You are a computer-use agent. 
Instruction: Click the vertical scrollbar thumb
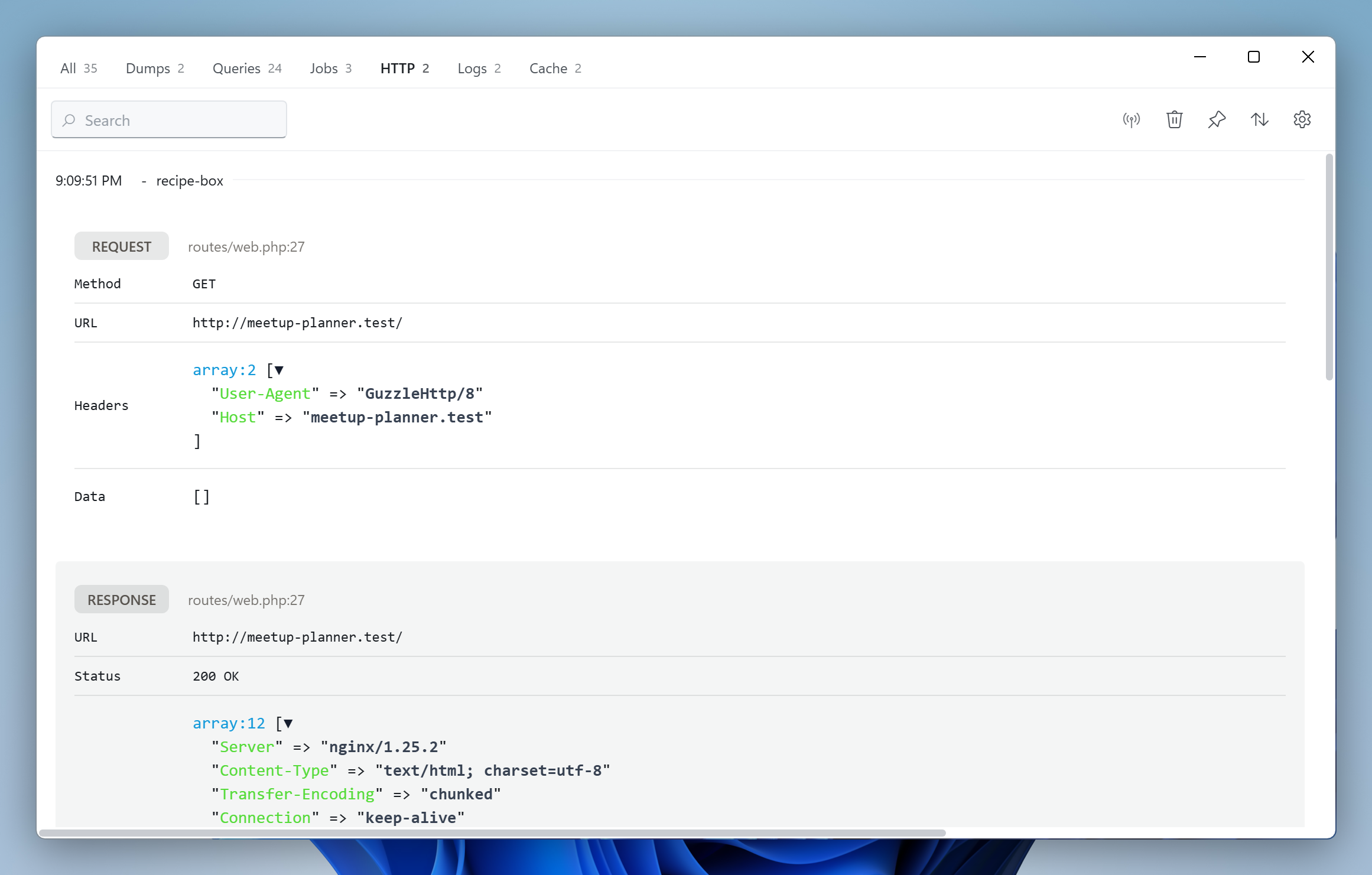coord(1329,267)
